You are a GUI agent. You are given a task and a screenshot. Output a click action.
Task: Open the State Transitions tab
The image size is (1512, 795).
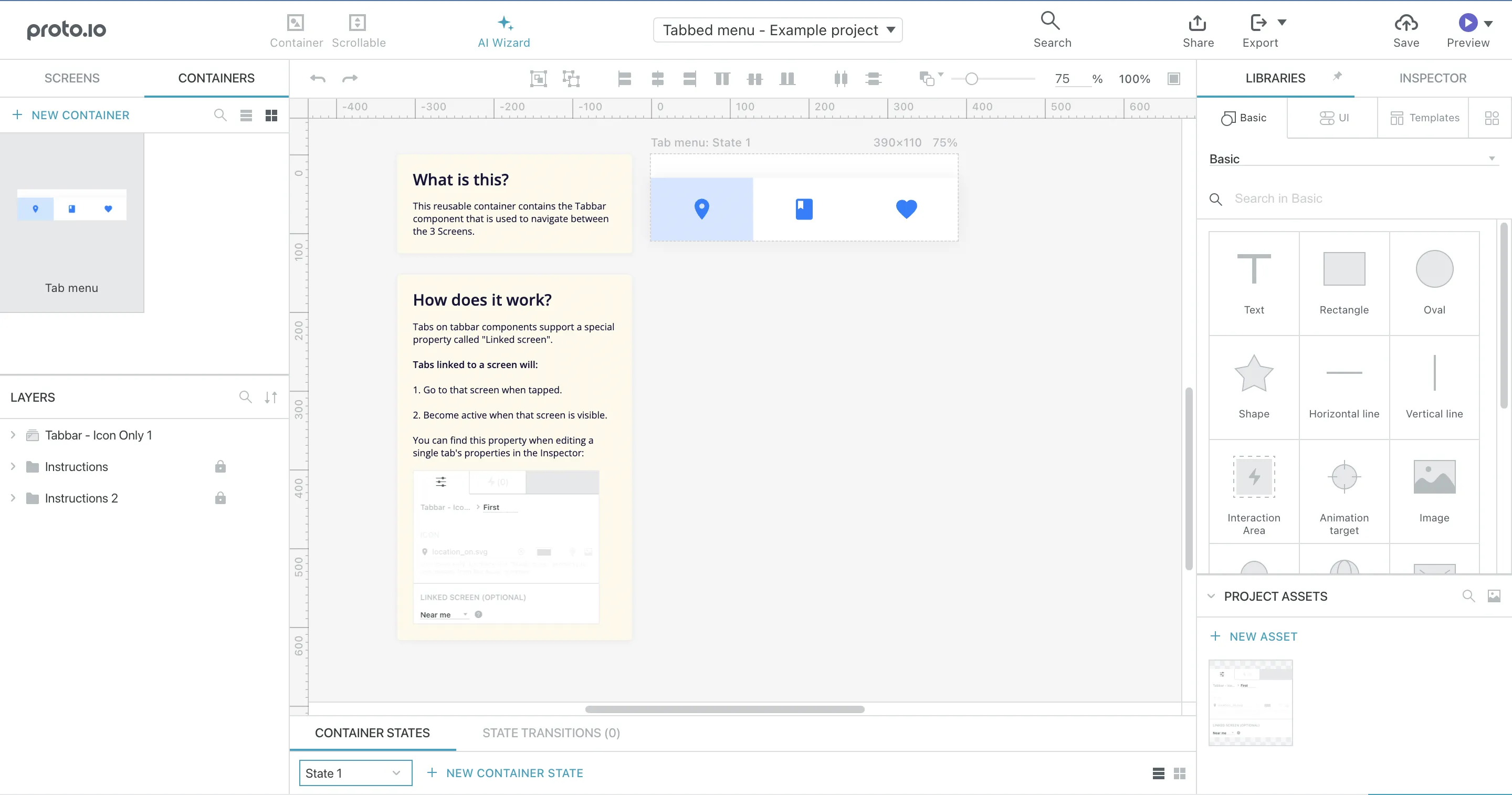[x=551, y=733]
